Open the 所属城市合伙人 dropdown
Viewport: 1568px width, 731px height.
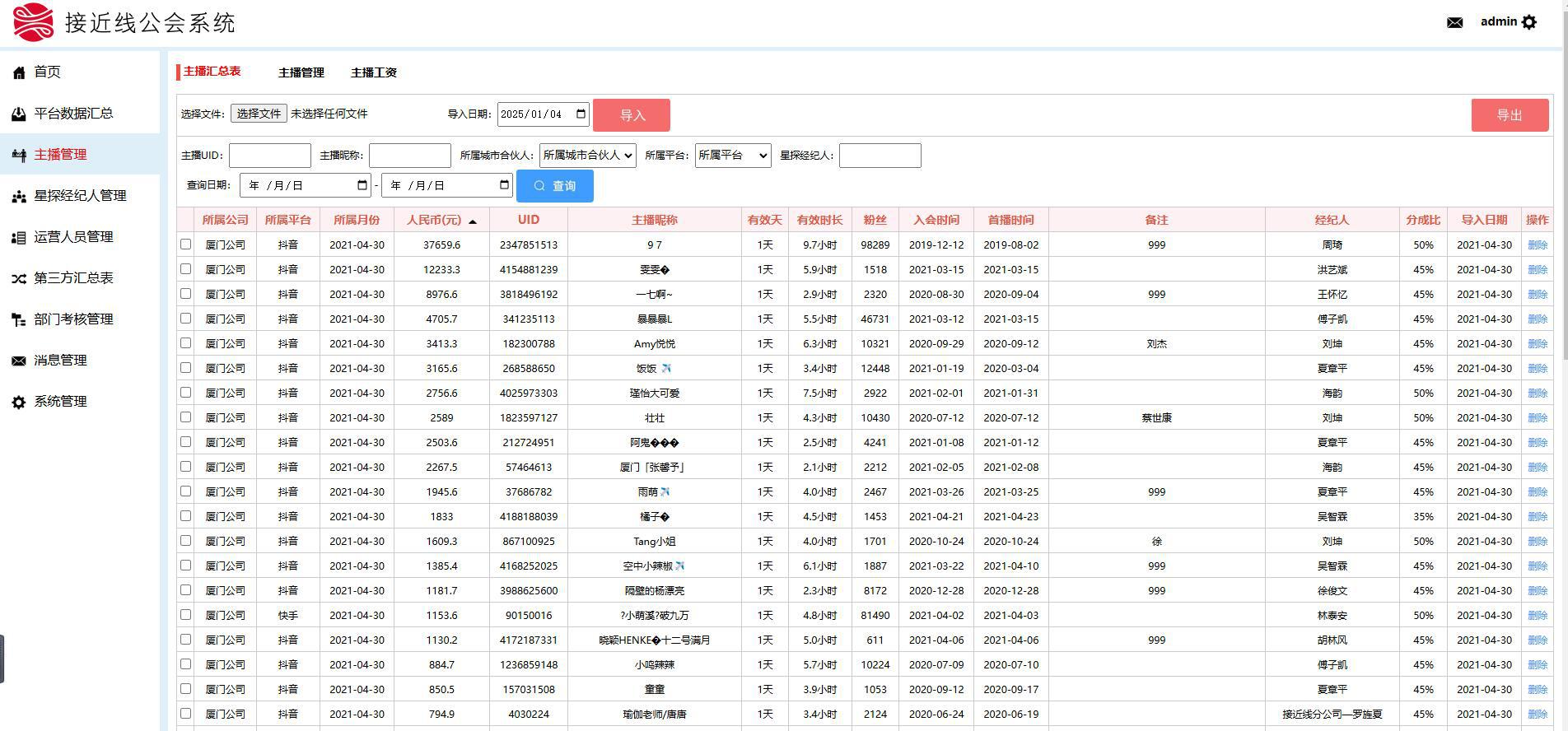tap(587, 155)
